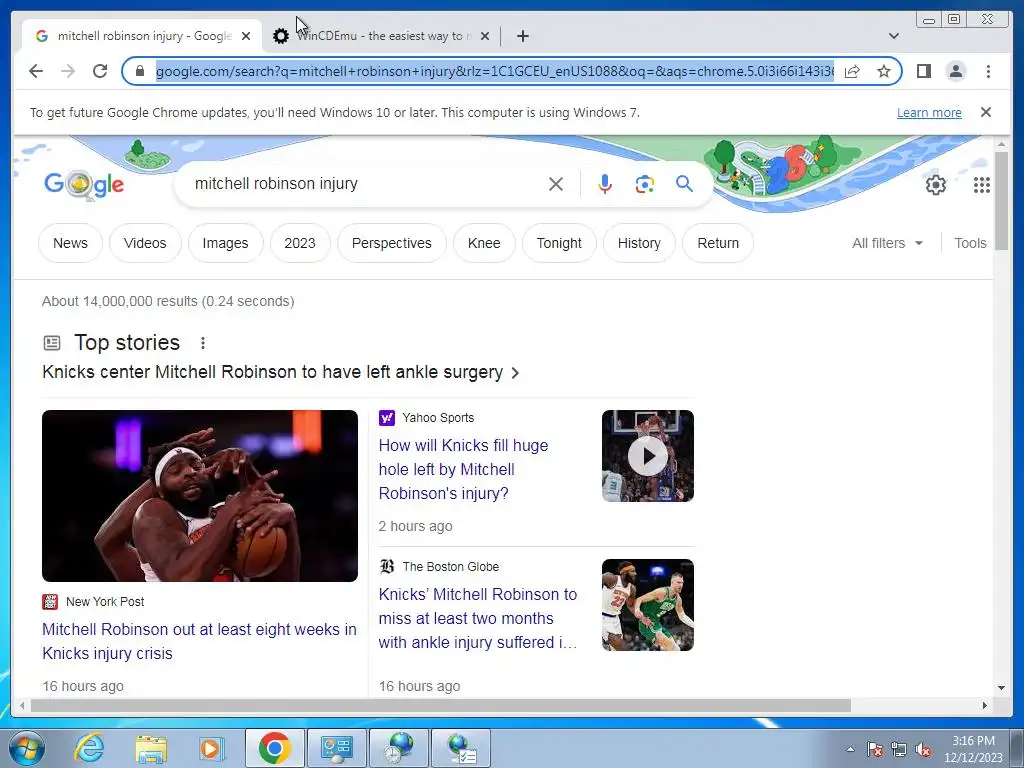The height and width of the screenshot is (768, 1024).
Task: Open Action Center flag tray icon
Action: [874, 750]
